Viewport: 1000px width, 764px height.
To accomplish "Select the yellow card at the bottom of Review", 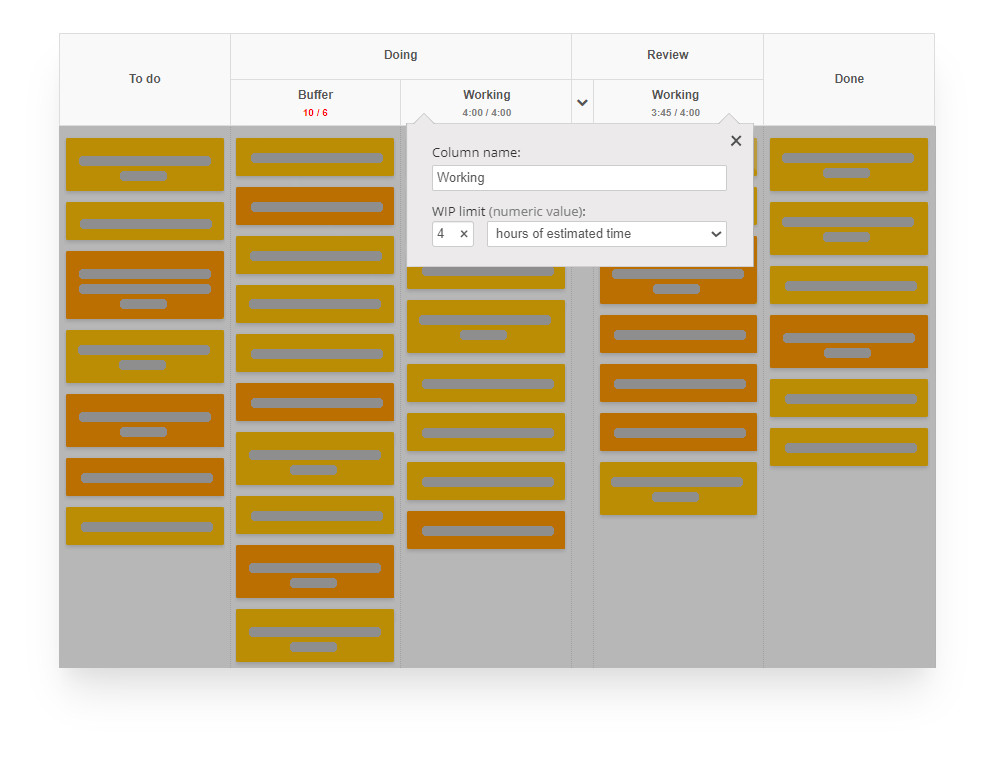I will click(x=678, y=488).
